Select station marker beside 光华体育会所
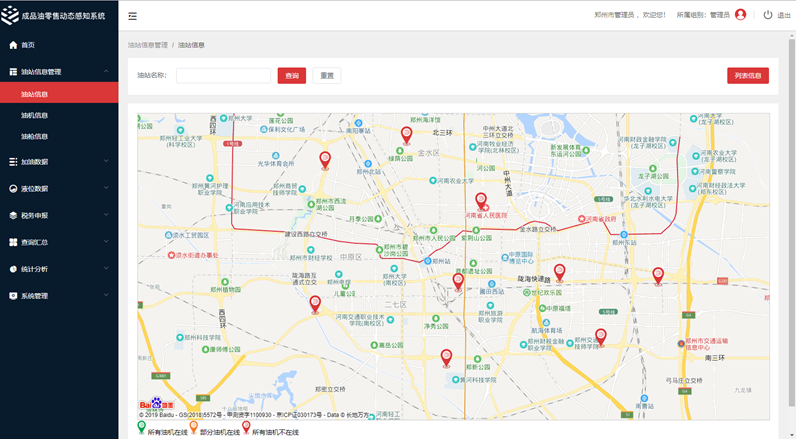Screen dimensions: 796x439 (325, 160)
